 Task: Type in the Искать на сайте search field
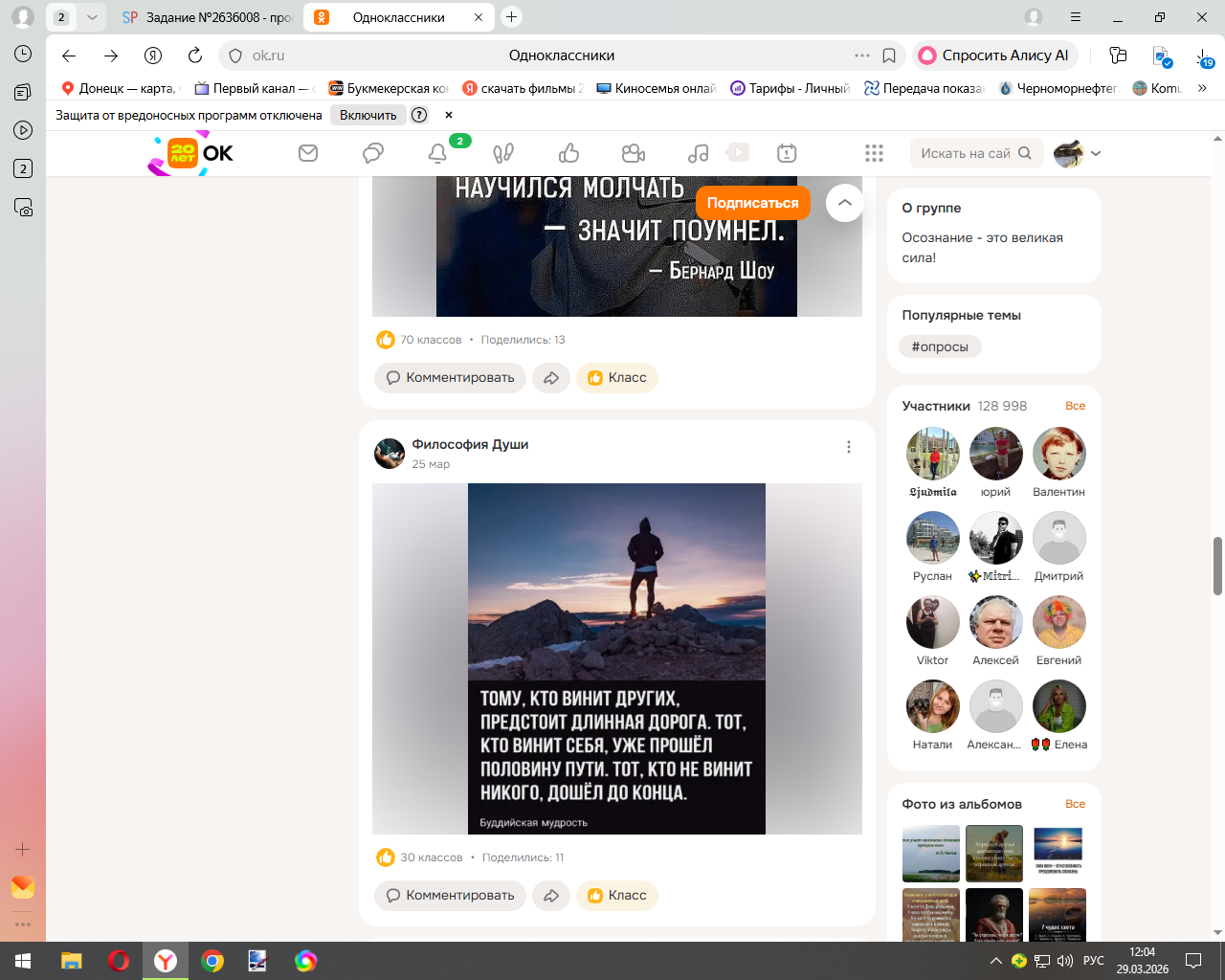click(x=965, y=153)
